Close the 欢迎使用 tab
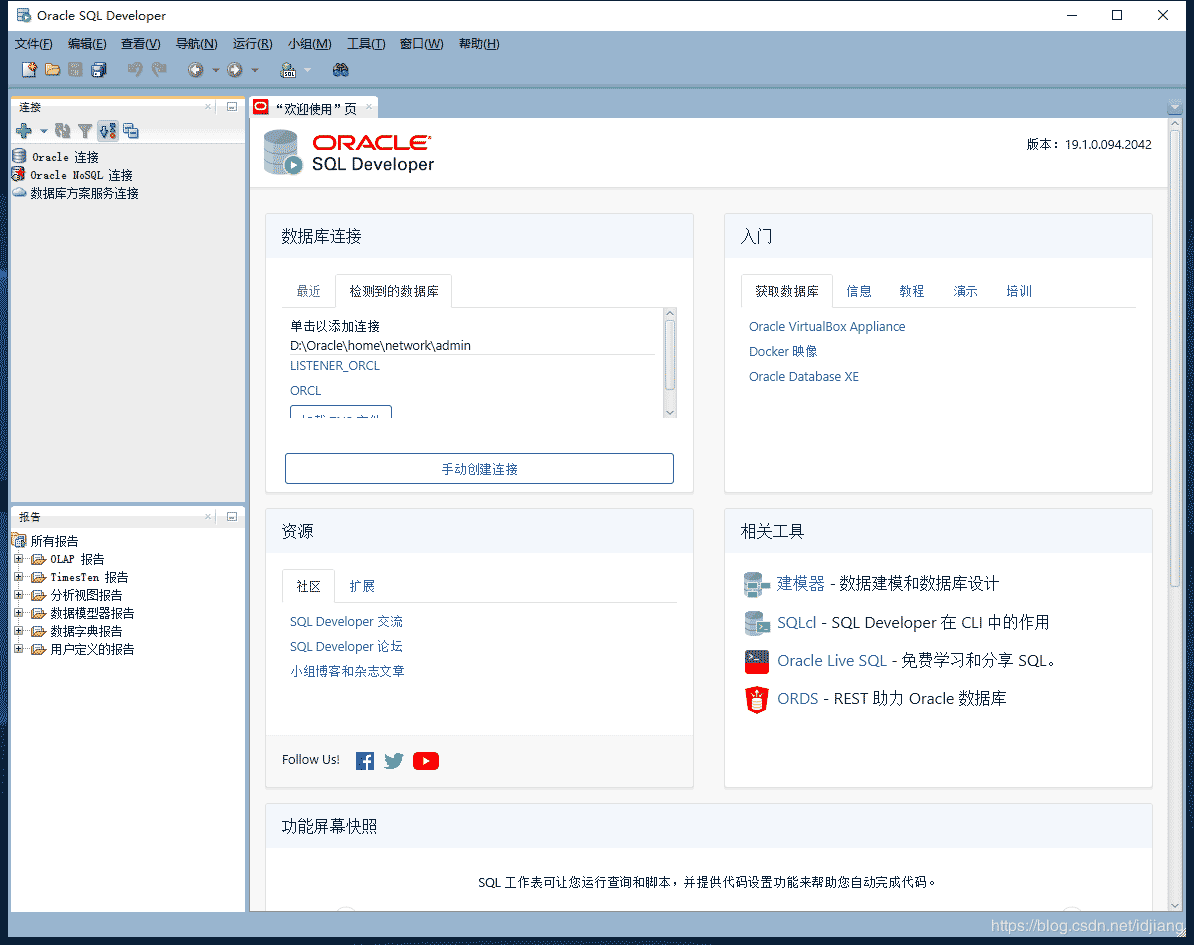The image size is (1194, 945). pos(369,107)
